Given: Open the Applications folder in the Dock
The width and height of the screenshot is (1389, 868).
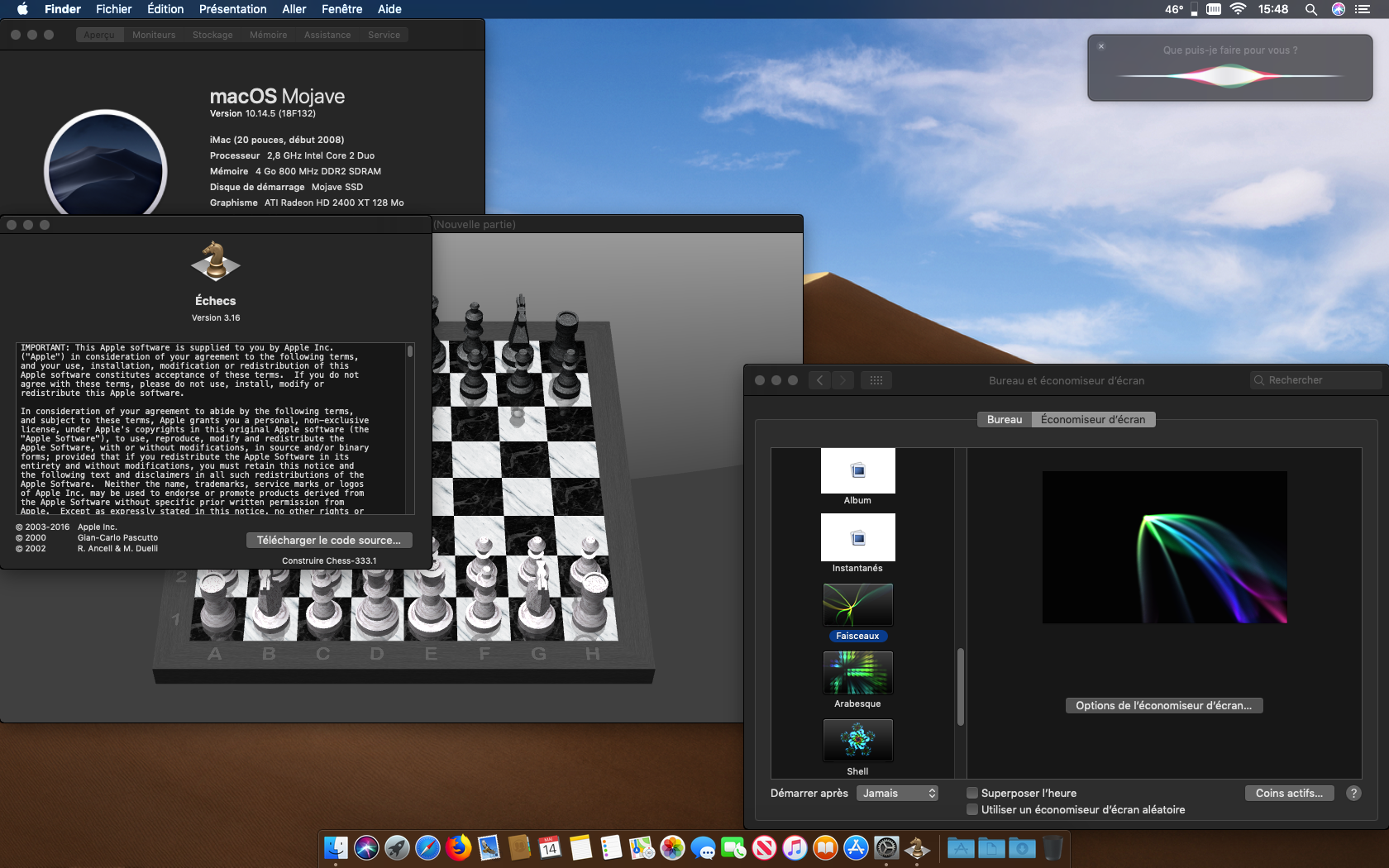Looking at the screenshot, I should (961, 847).
